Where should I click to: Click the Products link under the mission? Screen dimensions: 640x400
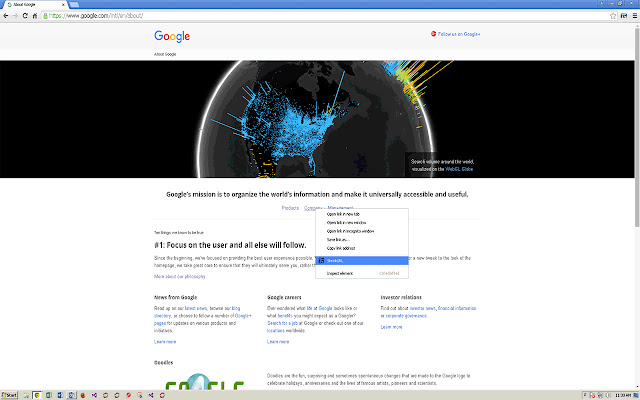tap(290, 208)
